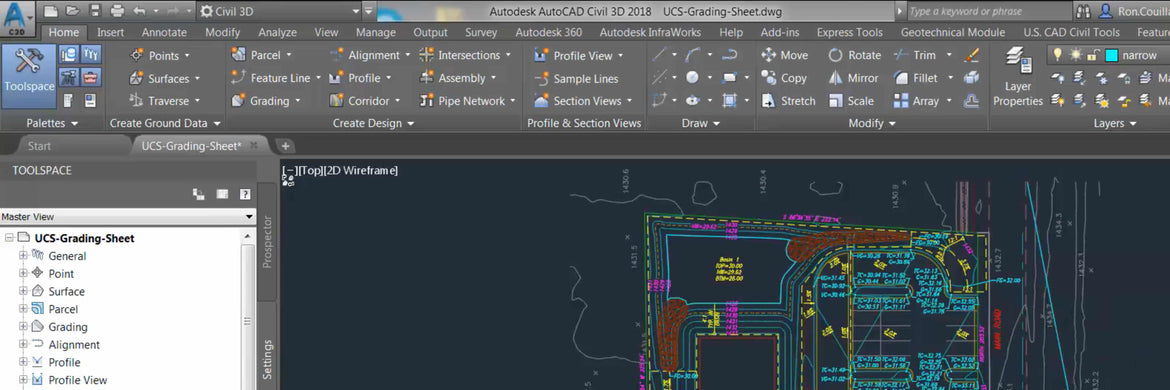Image resolution: width=1170 pixels, height=390 pixels.
Task: Click the Explode tool icon in Modify panel
Action: (x=972, y=78)
